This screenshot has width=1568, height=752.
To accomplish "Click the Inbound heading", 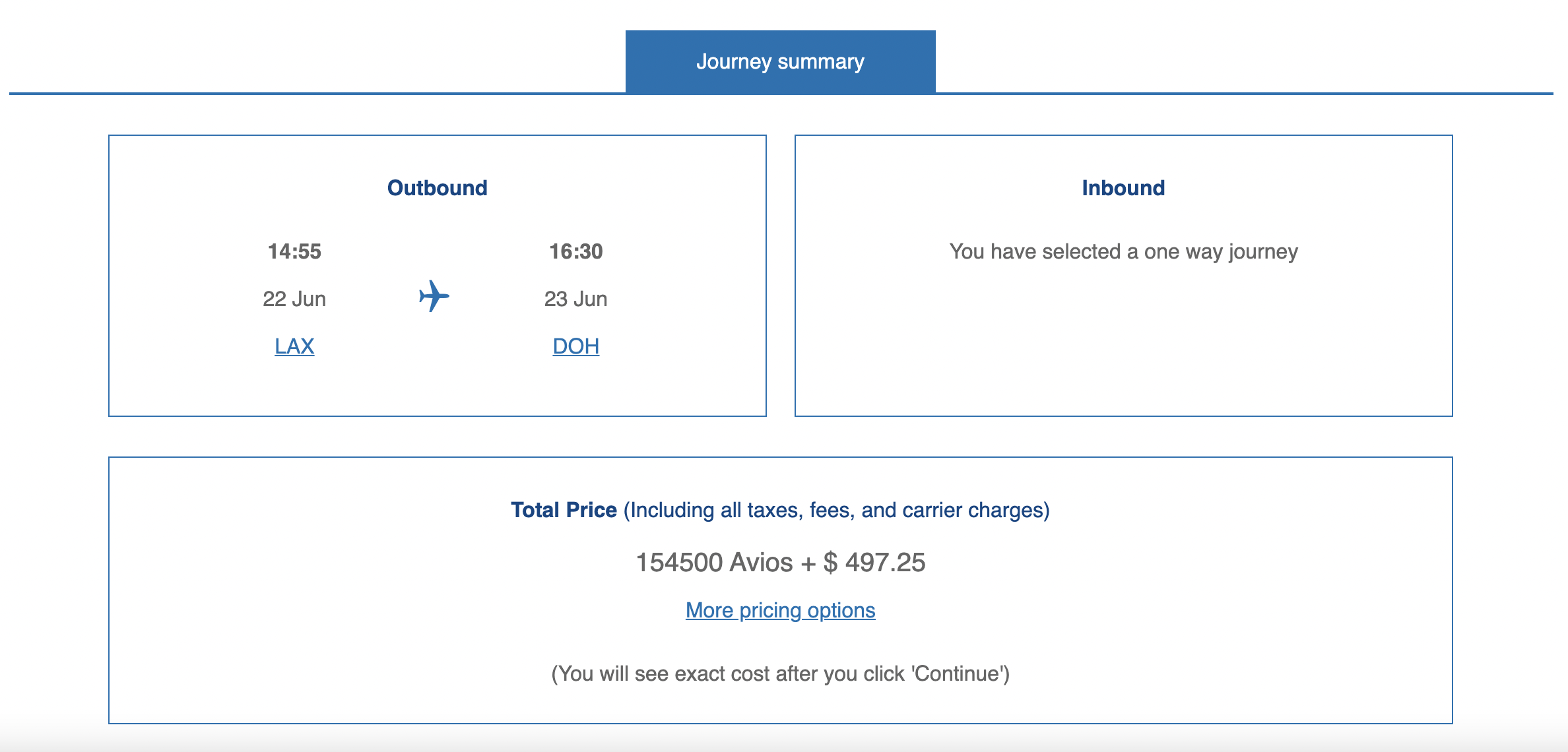I will pyautogui.click(x=1123, y=188).
